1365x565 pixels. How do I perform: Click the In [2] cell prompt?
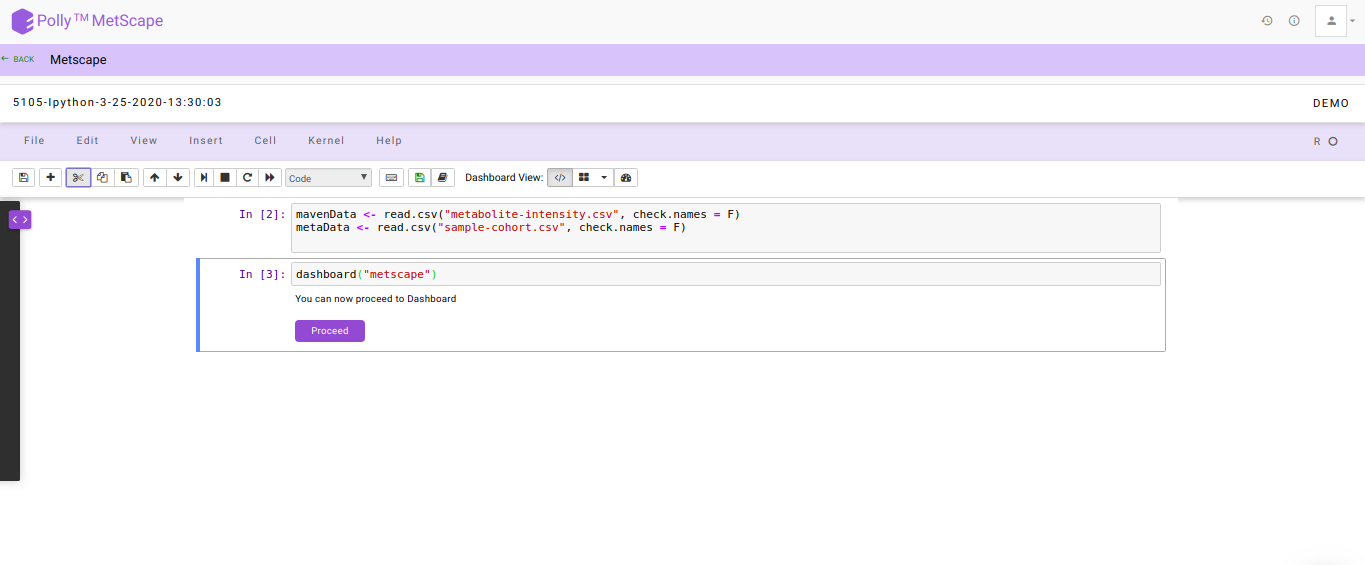point(262,214)
